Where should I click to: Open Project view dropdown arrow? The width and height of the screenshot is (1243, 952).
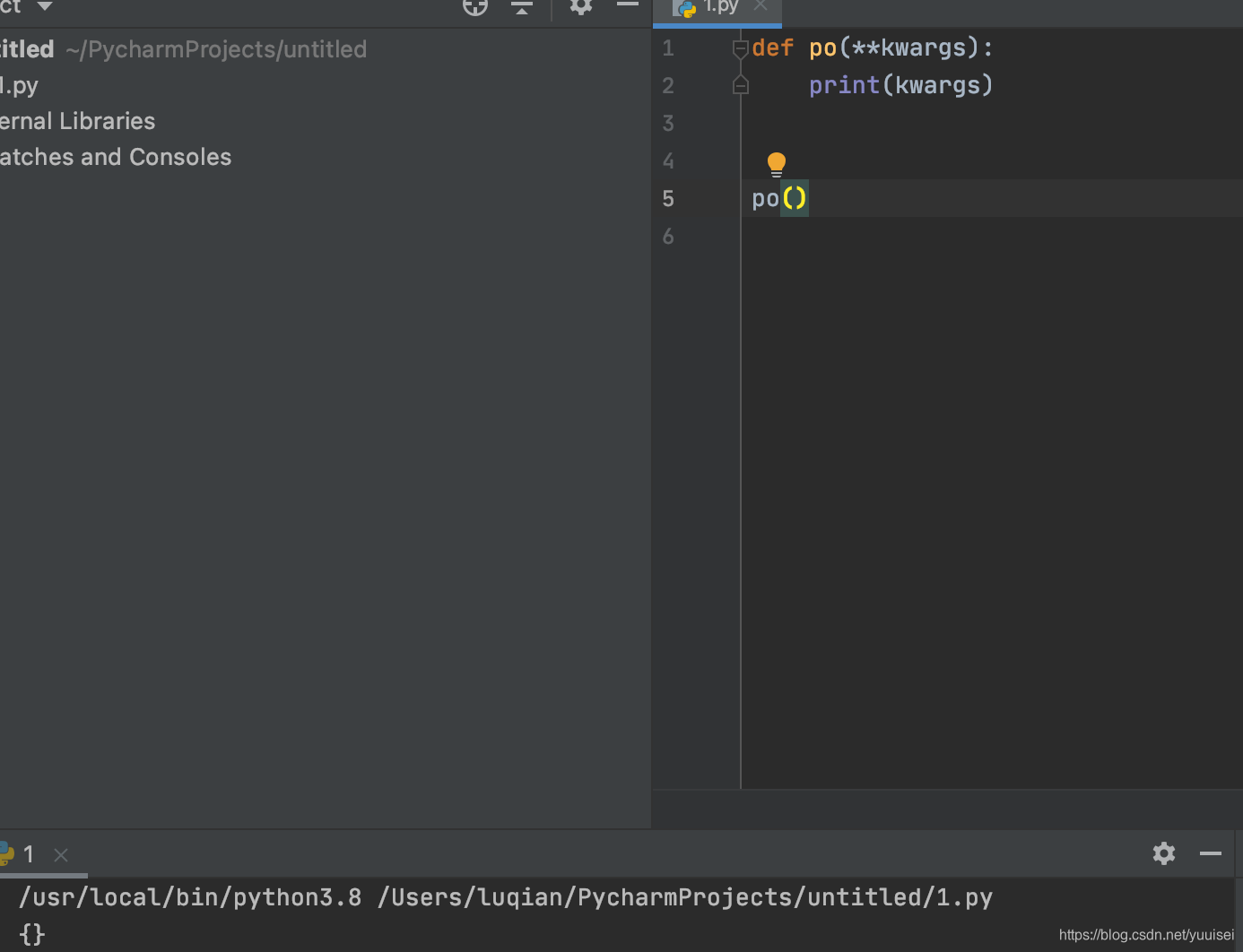coord(44,6)
